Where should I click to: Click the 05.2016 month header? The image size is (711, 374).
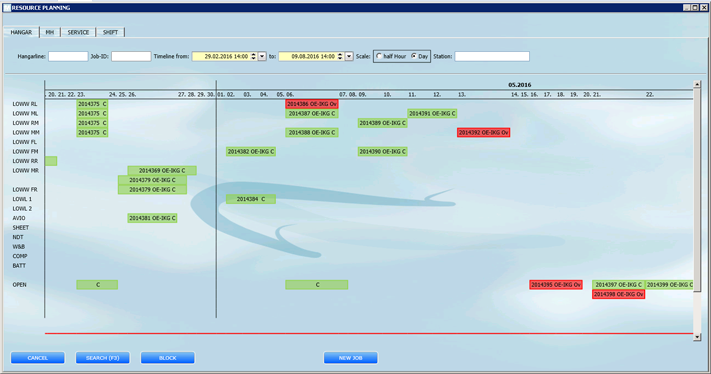point(520,85)
